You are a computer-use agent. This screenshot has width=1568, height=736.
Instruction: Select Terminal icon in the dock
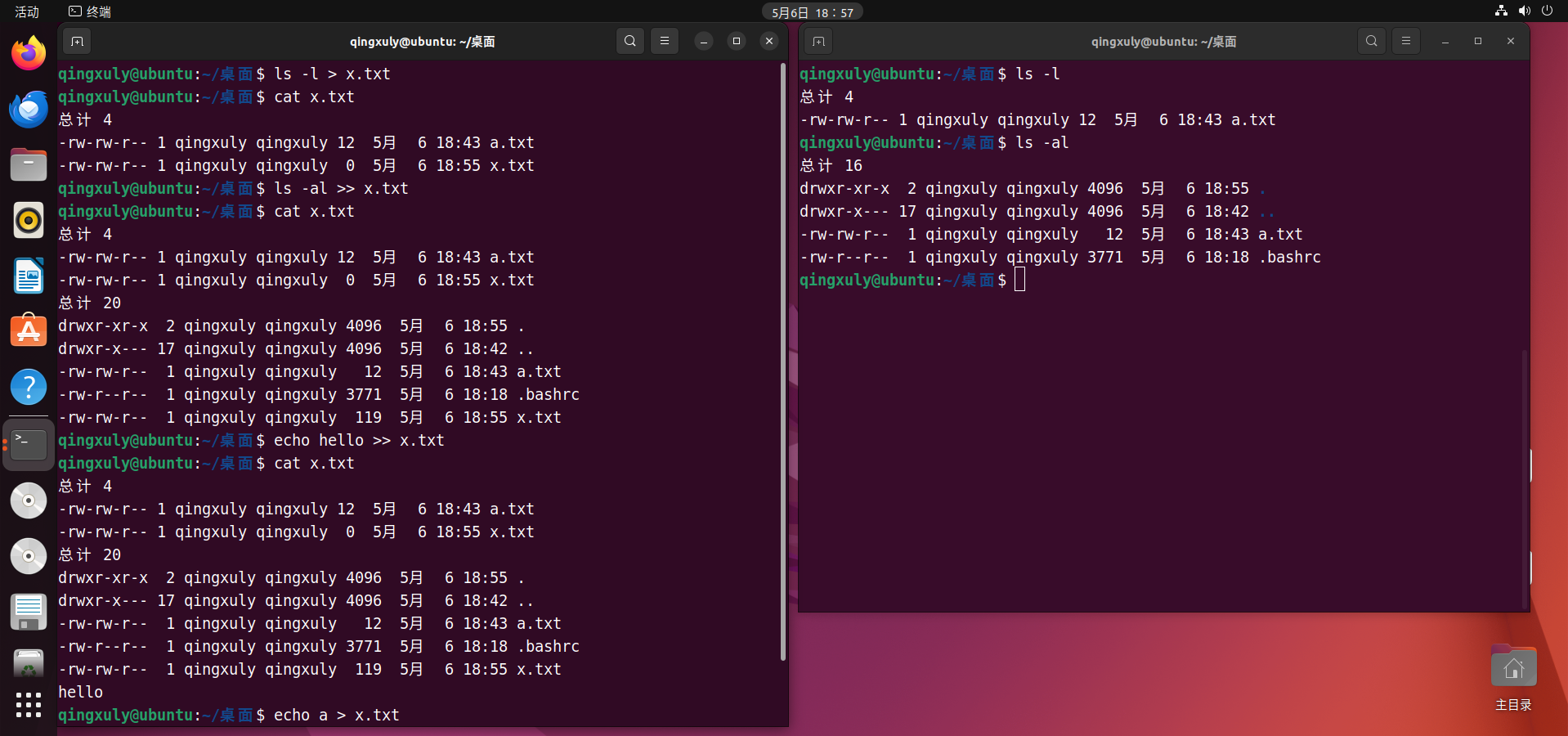click(29, 444)
